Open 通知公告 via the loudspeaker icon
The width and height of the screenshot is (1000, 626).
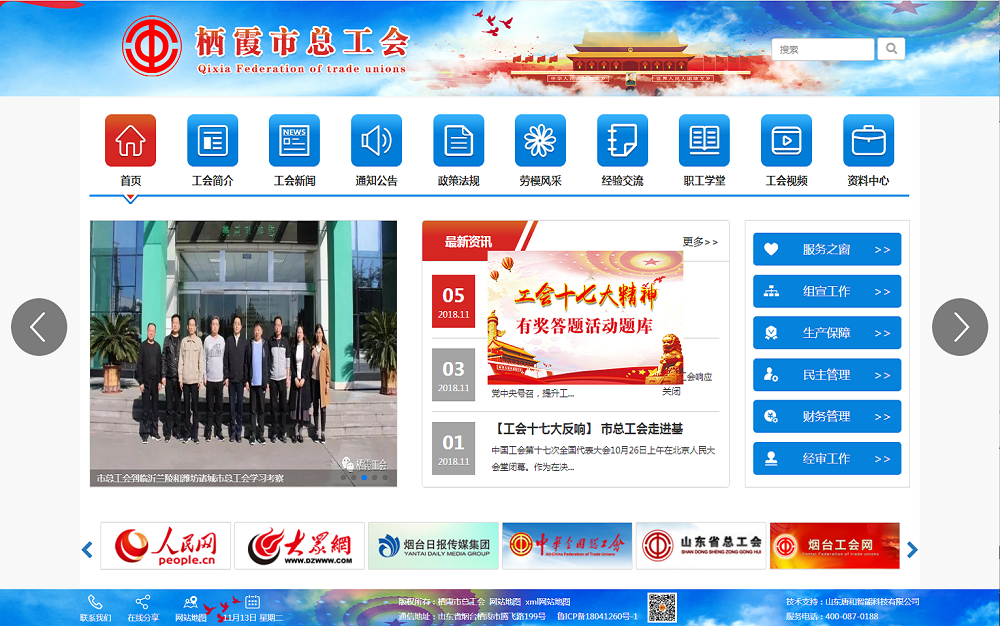(376, 140)
